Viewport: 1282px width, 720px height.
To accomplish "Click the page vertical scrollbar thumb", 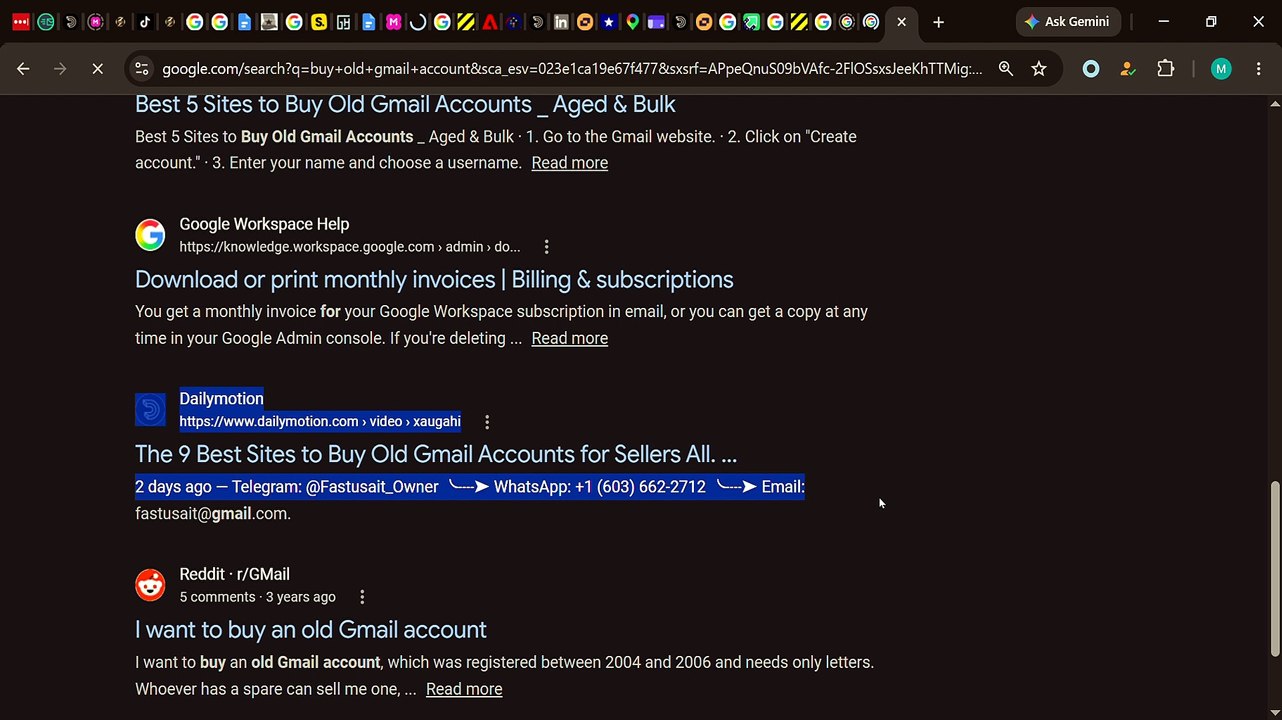I will click(x=1274, y=568).
